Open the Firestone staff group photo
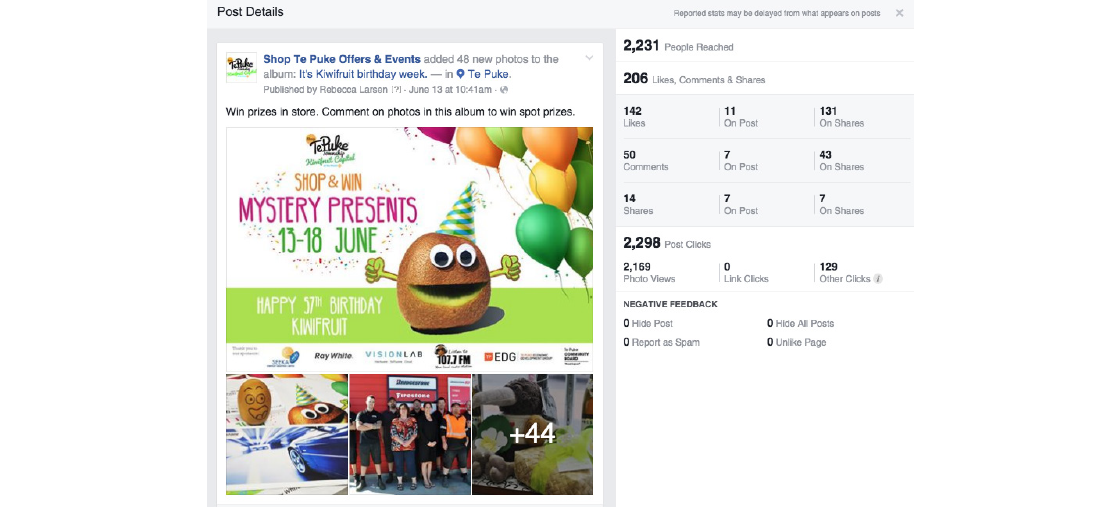 tap(410, 434)
